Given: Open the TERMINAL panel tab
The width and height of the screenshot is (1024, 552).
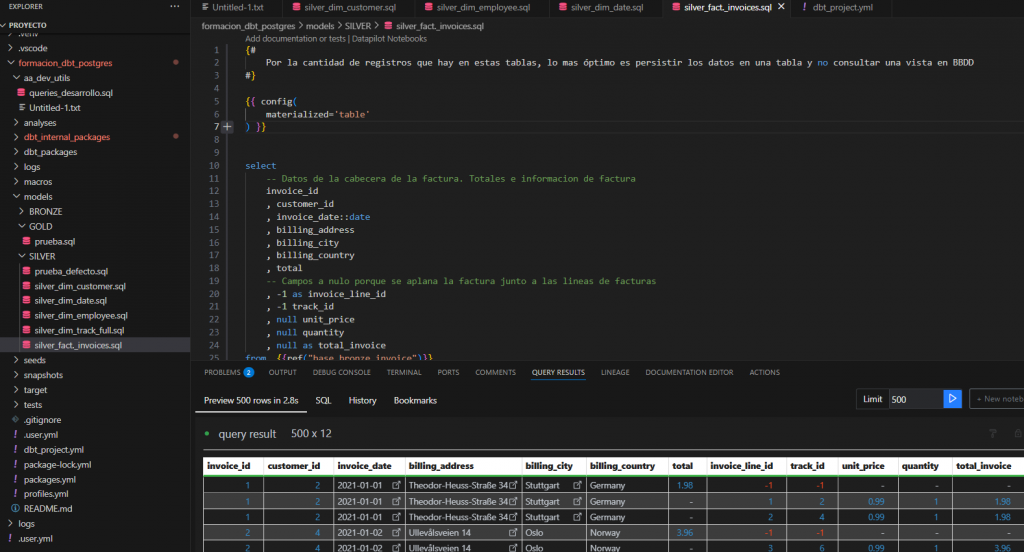Looking at the screenshot, I should [404, 372].
